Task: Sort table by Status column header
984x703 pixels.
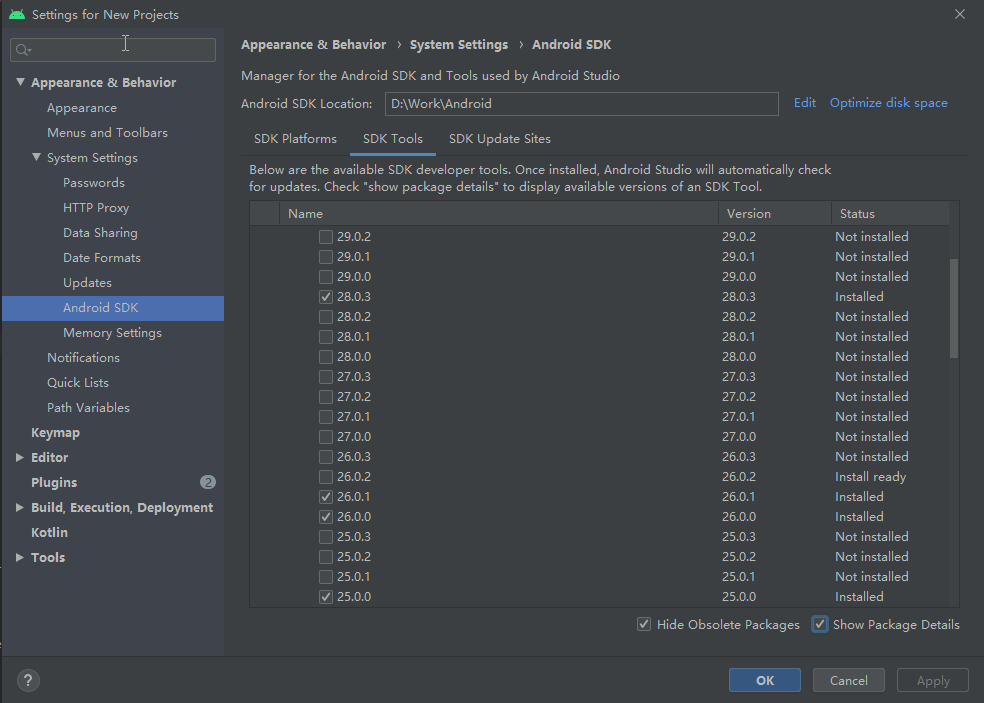Action: pyautogui.click(x=890, y=213)
